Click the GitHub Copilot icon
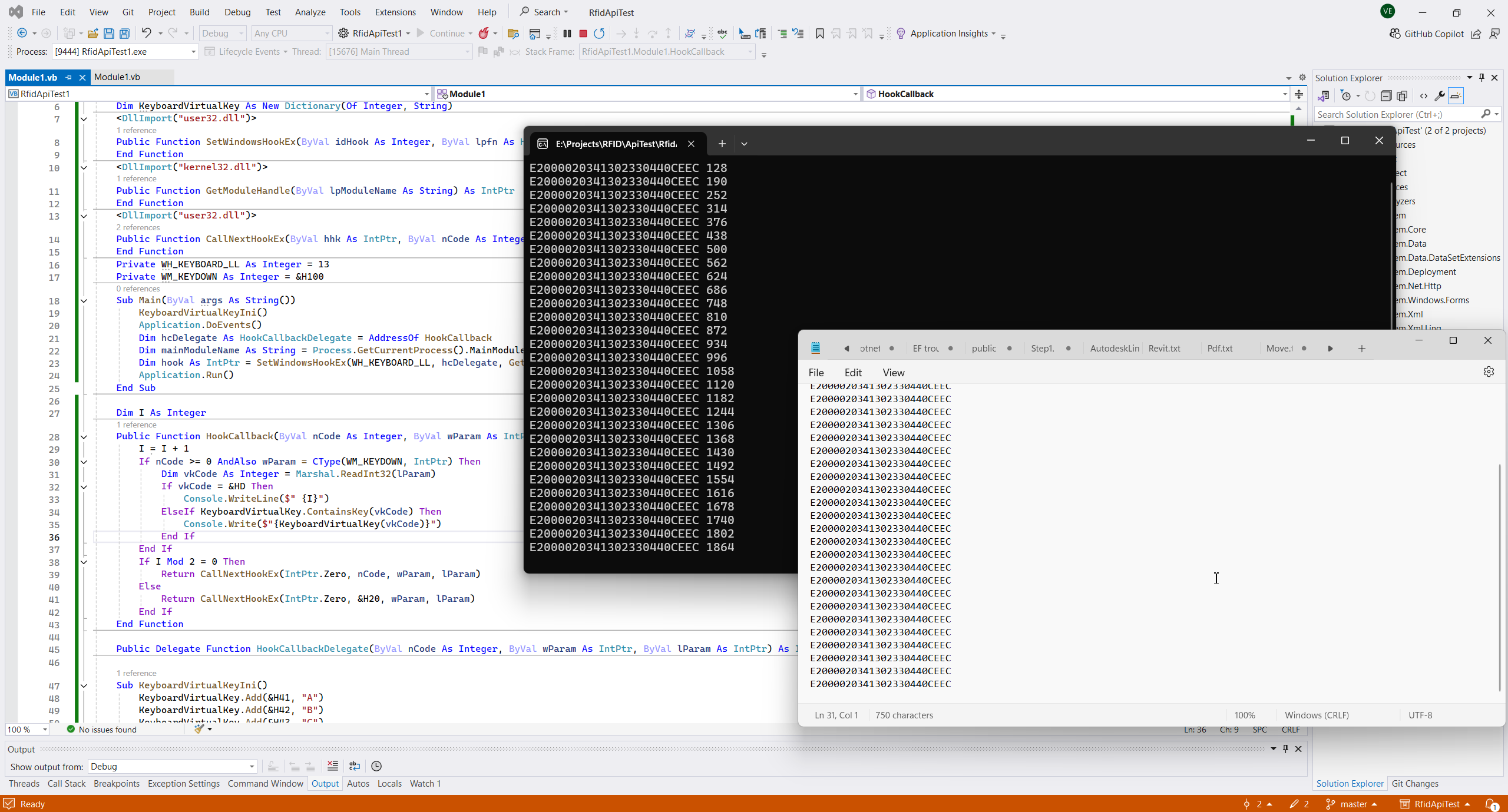The image size is (1508, 812). point(1395,34)
